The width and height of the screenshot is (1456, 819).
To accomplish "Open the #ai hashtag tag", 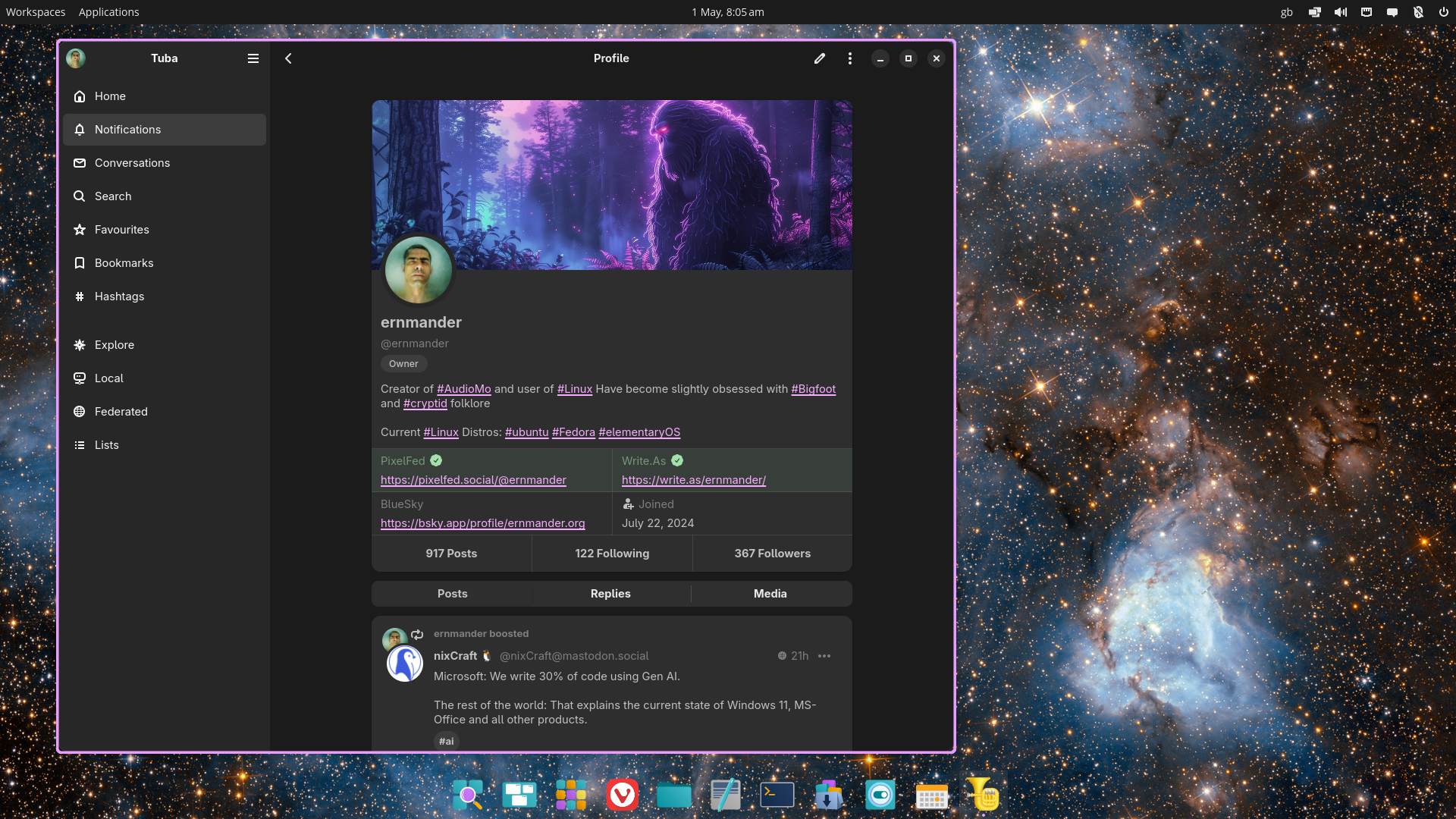I will [x=447, y=742].
